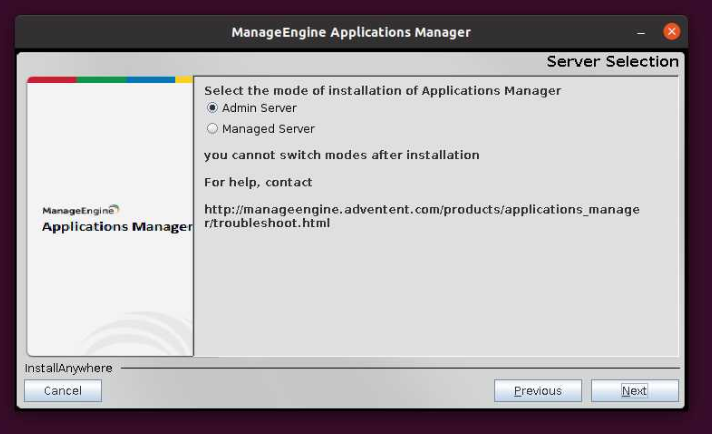Cancel the installation

coord(63,391)
